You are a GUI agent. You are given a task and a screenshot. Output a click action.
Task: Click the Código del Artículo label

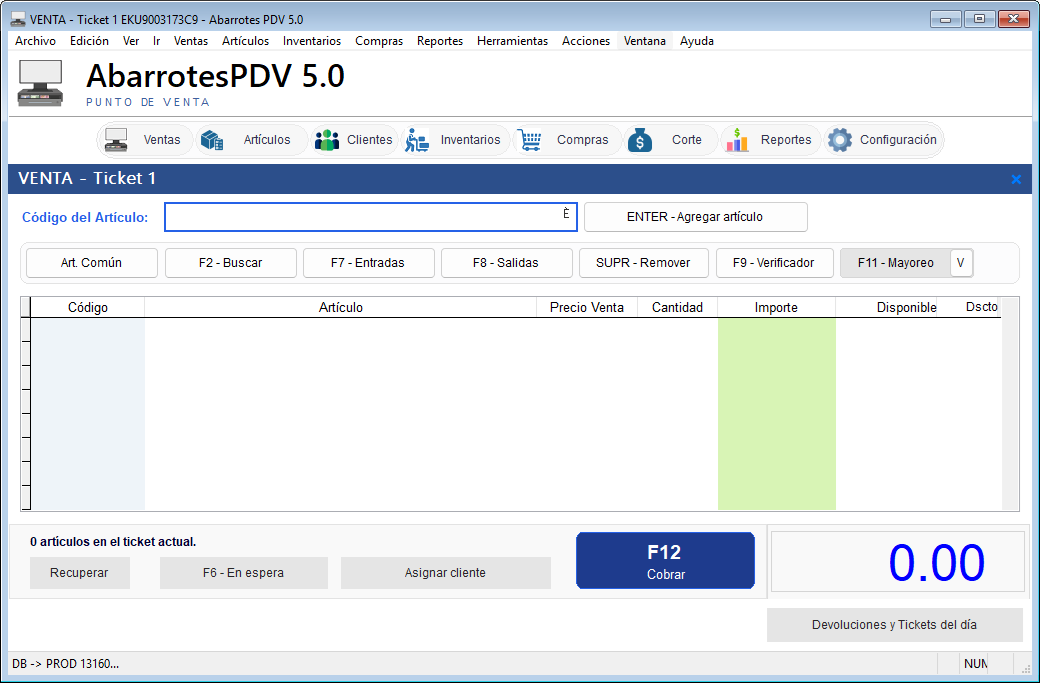(85, 217)
